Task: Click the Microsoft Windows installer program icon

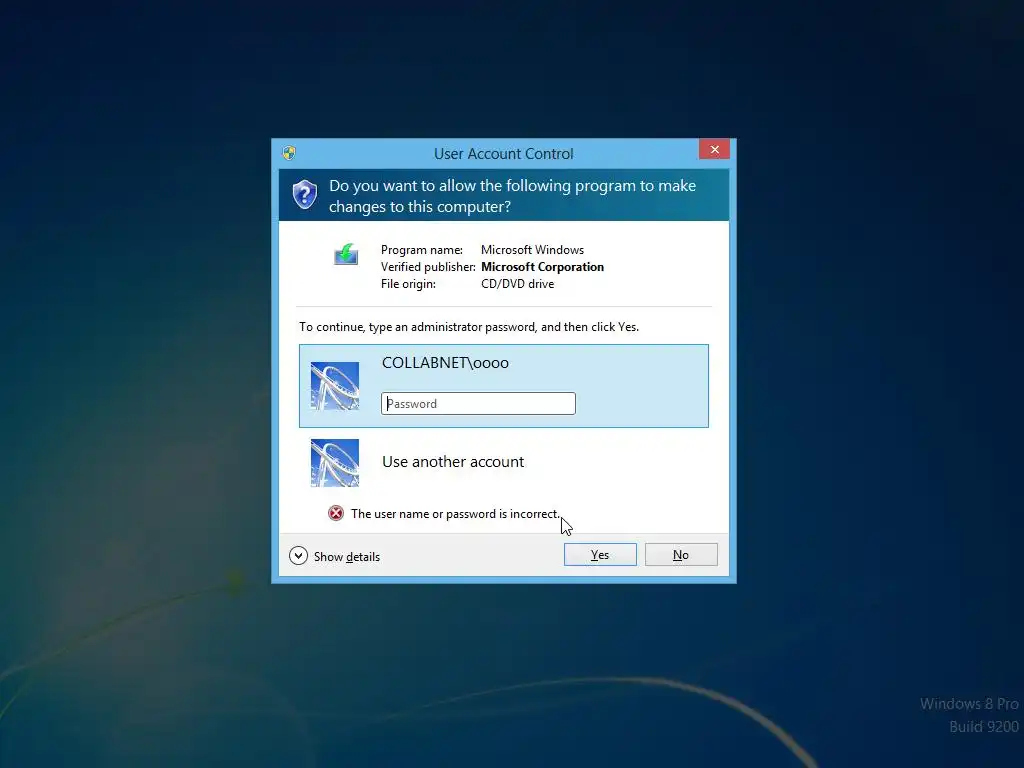Action: point(346,254)
